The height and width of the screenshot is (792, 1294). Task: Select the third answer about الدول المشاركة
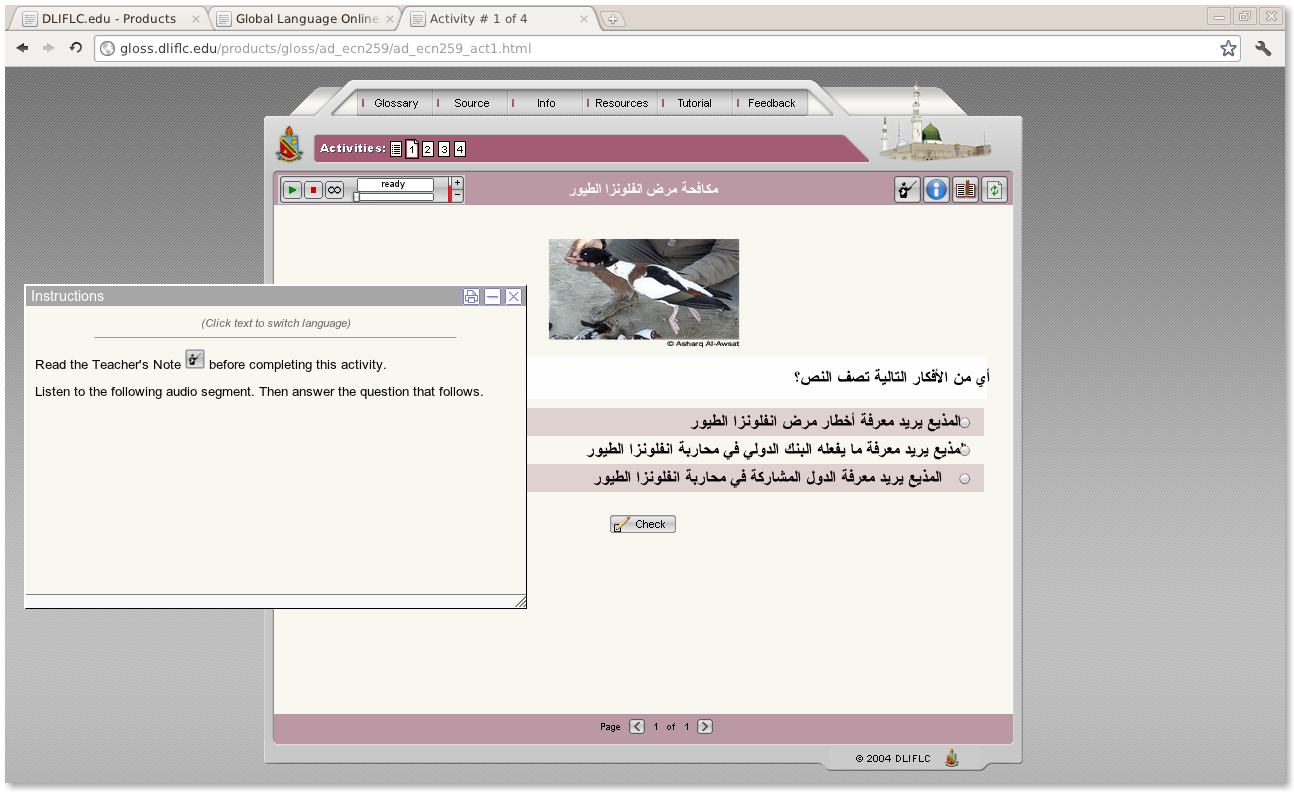pyautogui.click(x=965, y=479)
